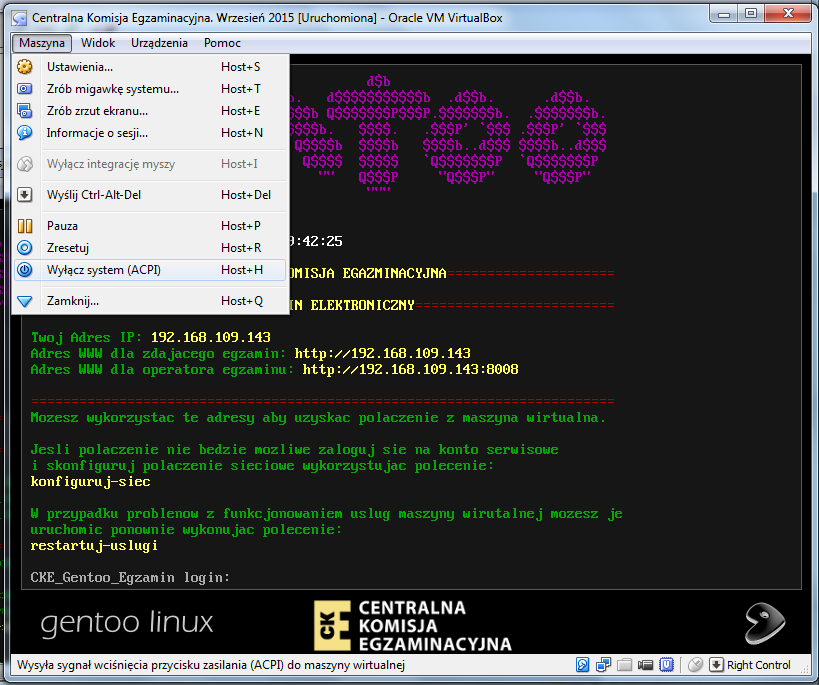Click the VirtualBox title bar app icon

[19, 18]
